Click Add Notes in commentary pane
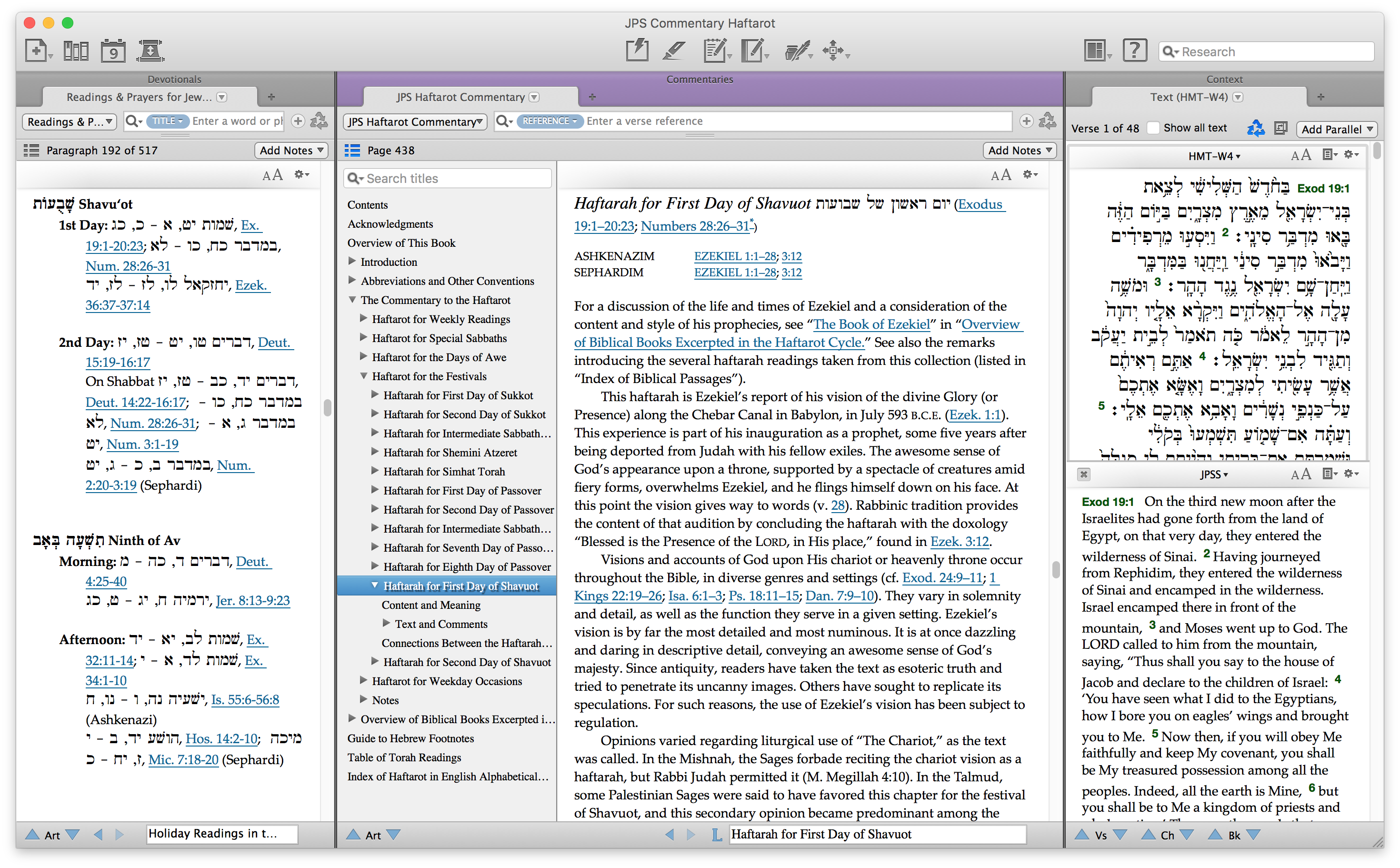 (x=1020, y=151)
